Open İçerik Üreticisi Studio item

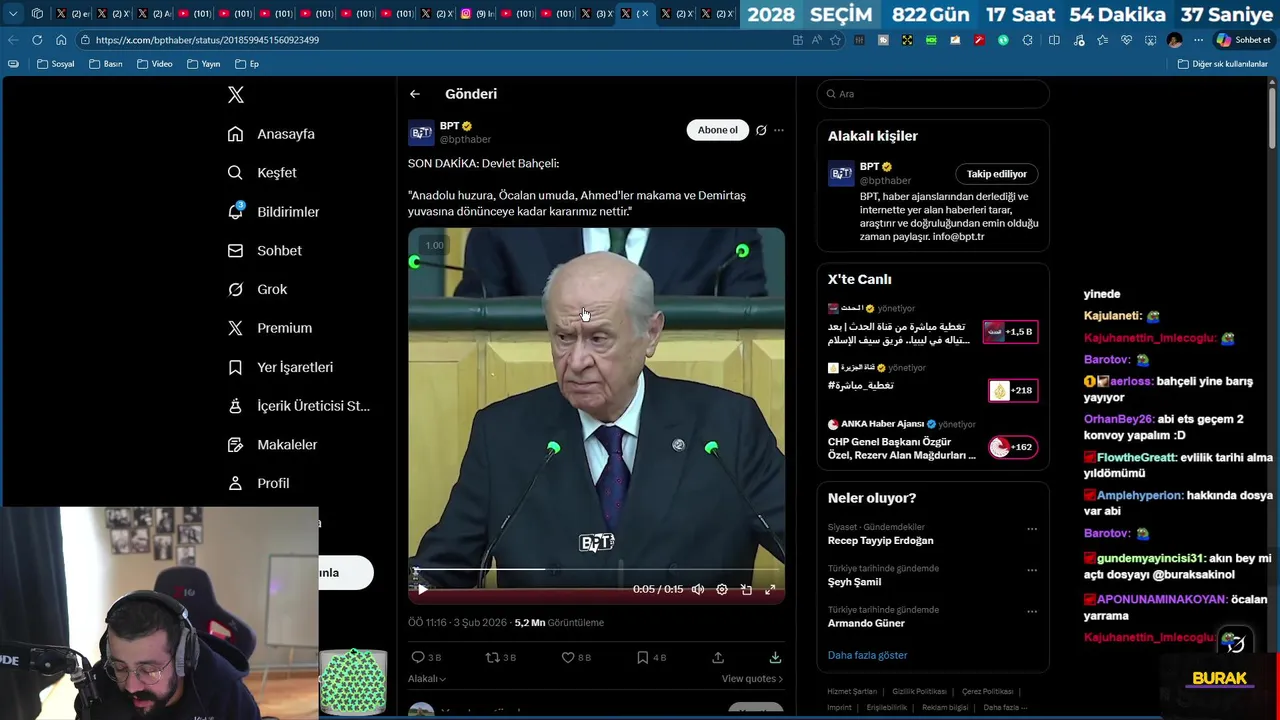click(x=298, y=406)
